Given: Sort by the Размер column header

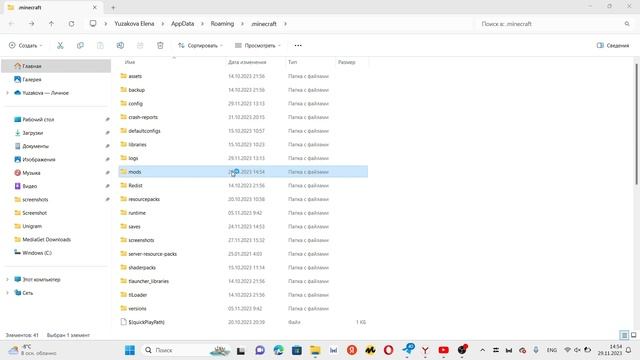Looking at the screenshot, I should (347, 62).
